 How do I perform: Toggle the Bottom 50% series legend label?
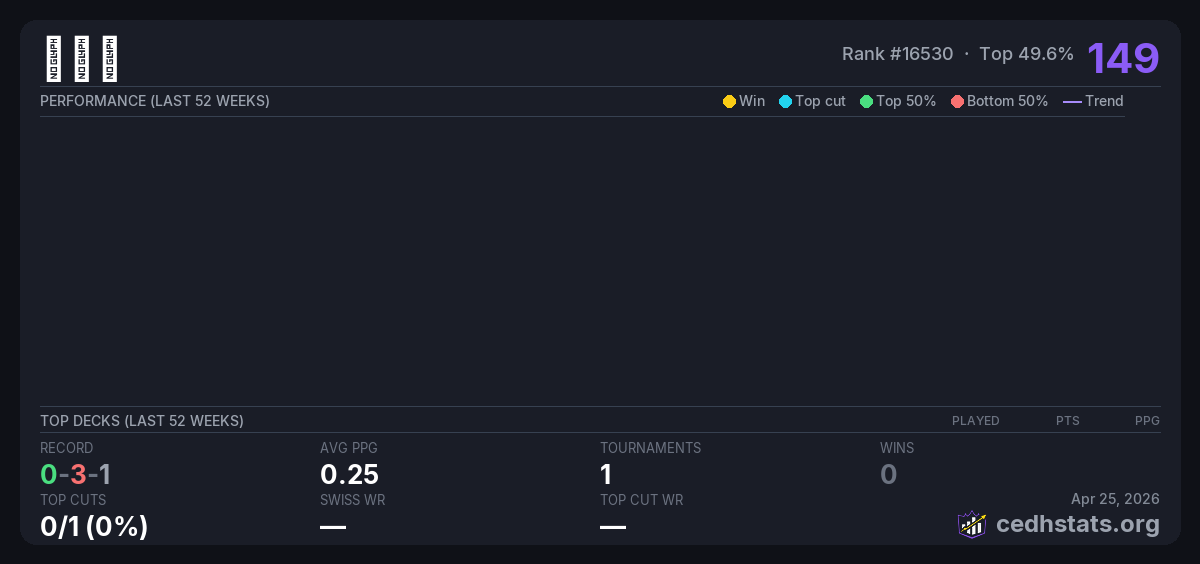(1007, 101)
